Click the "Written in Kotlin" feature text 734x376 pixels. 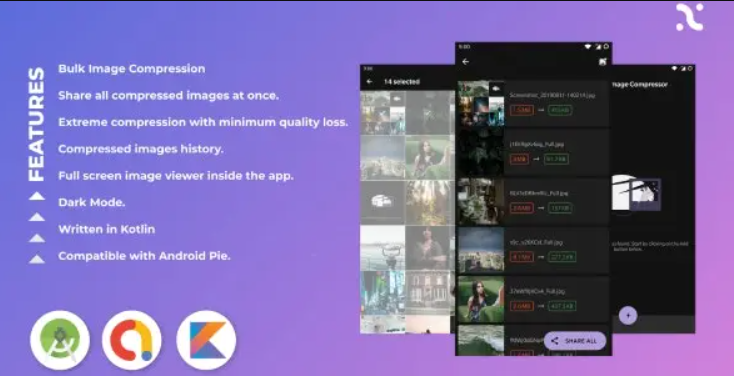(107, 229)
